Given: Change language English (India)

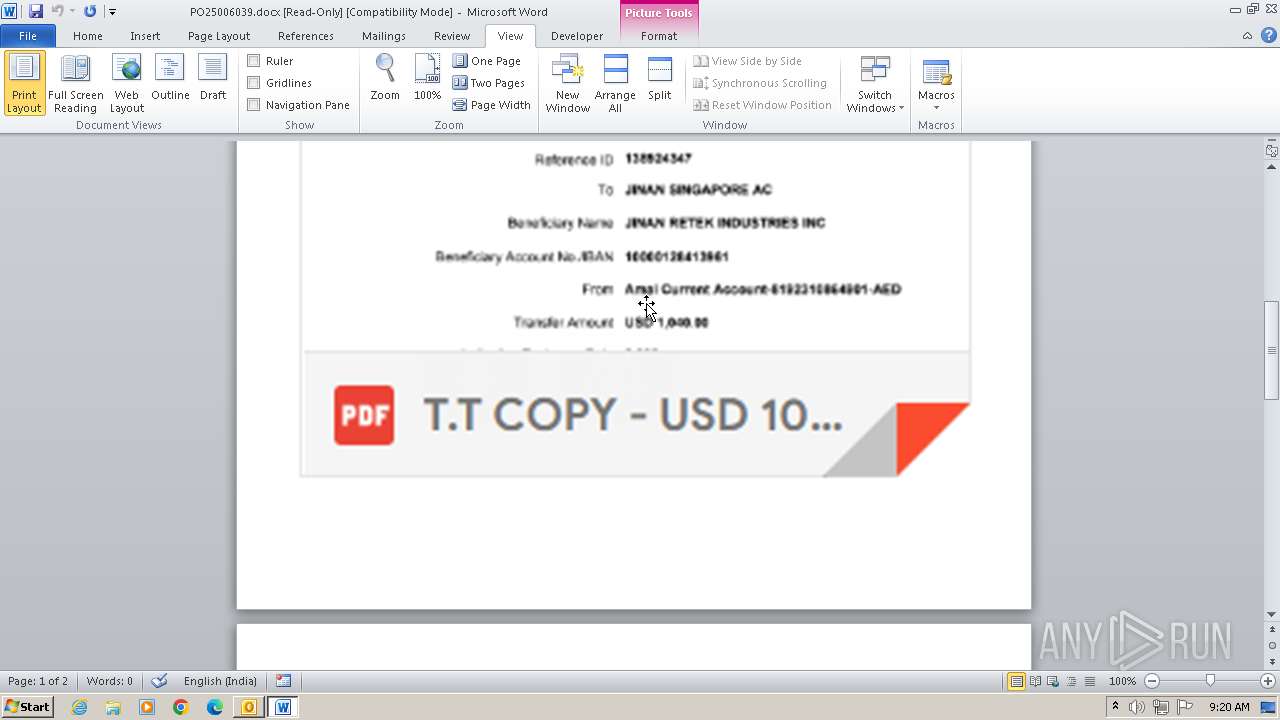Looking at the screenshot, I should pos(220,681).
